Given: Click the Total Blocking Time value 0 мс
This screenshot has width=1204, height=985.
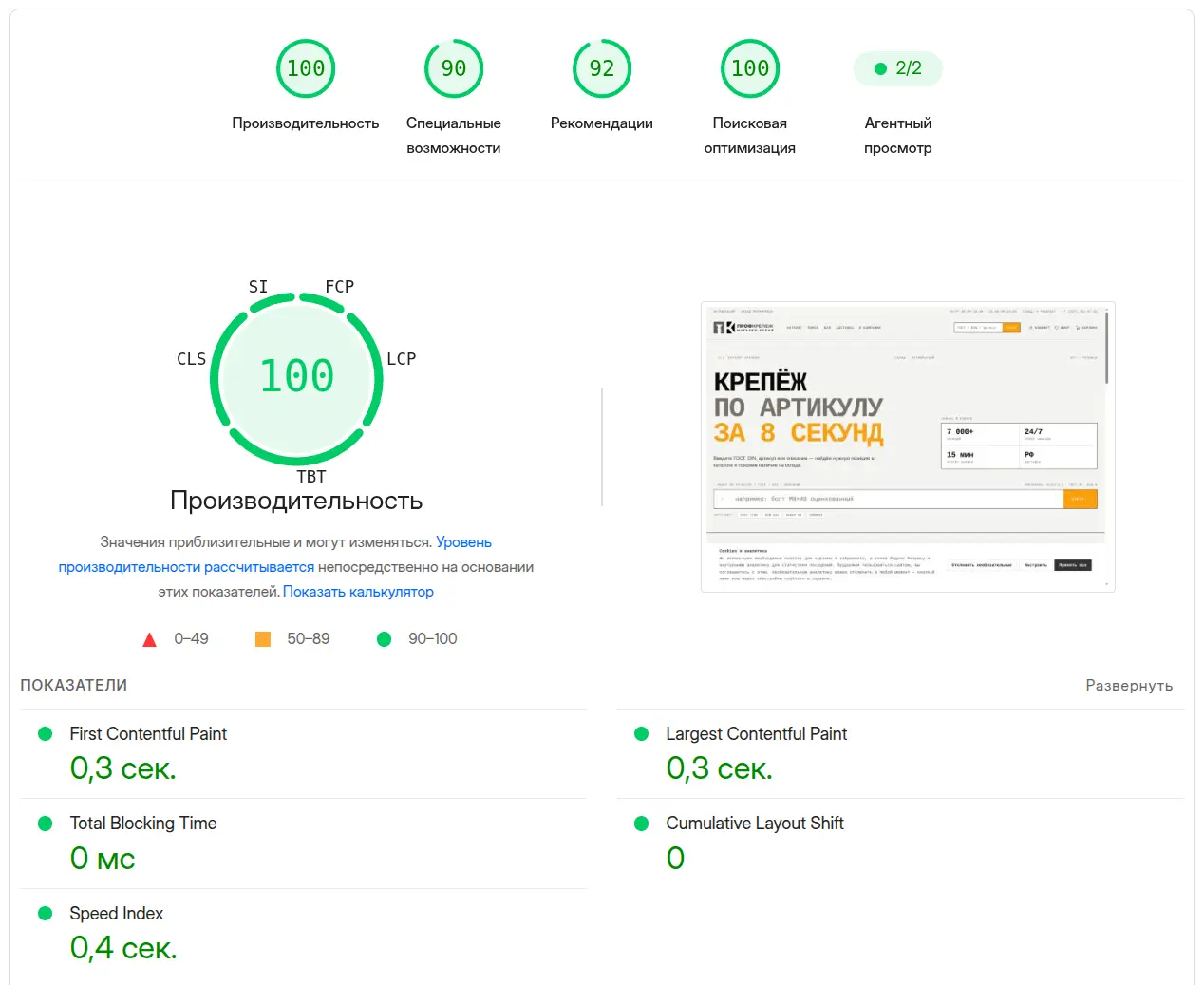Looking at the screenshot, I should [103, 858].
